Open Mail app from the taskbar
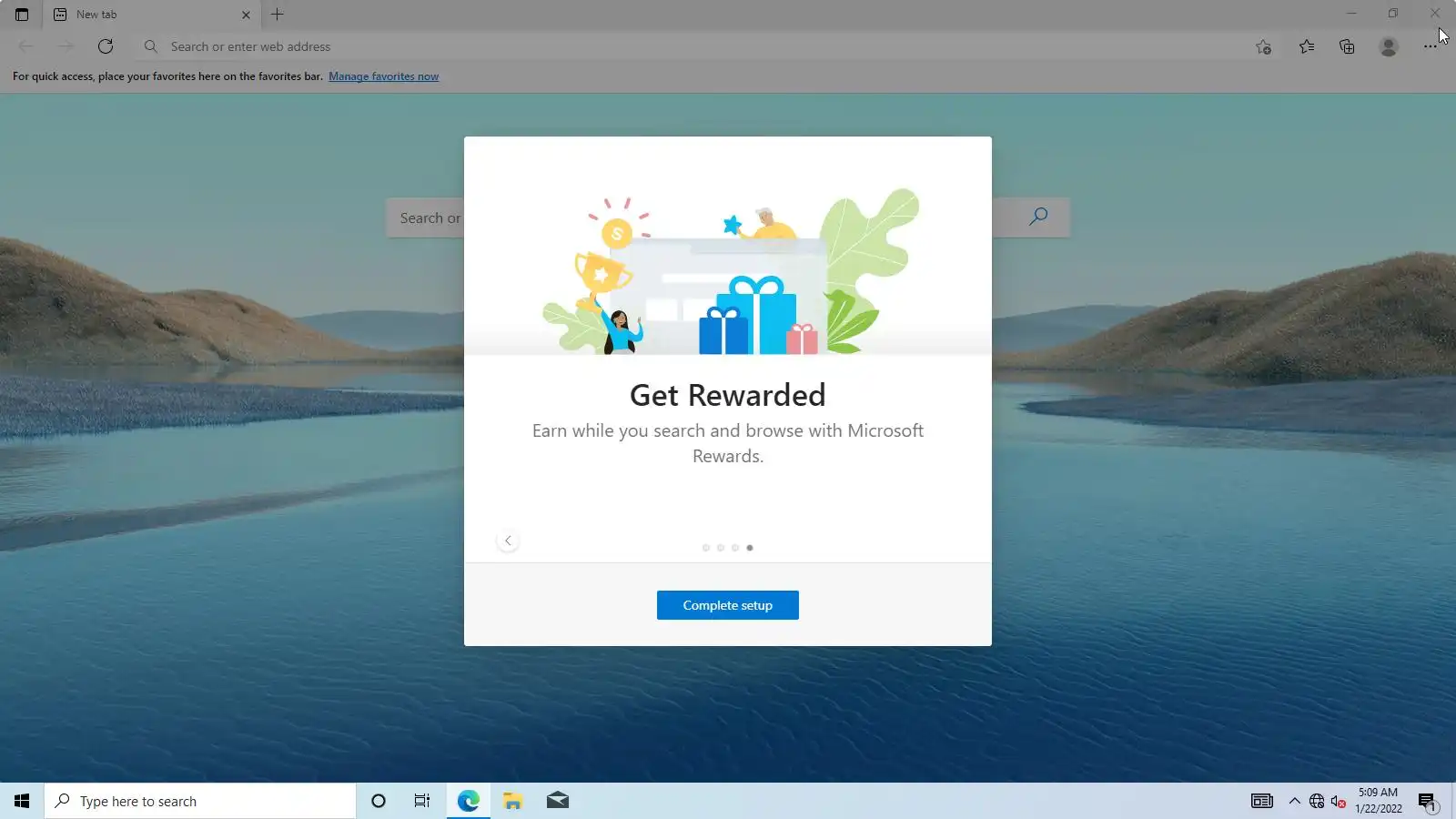 [557, 801]
